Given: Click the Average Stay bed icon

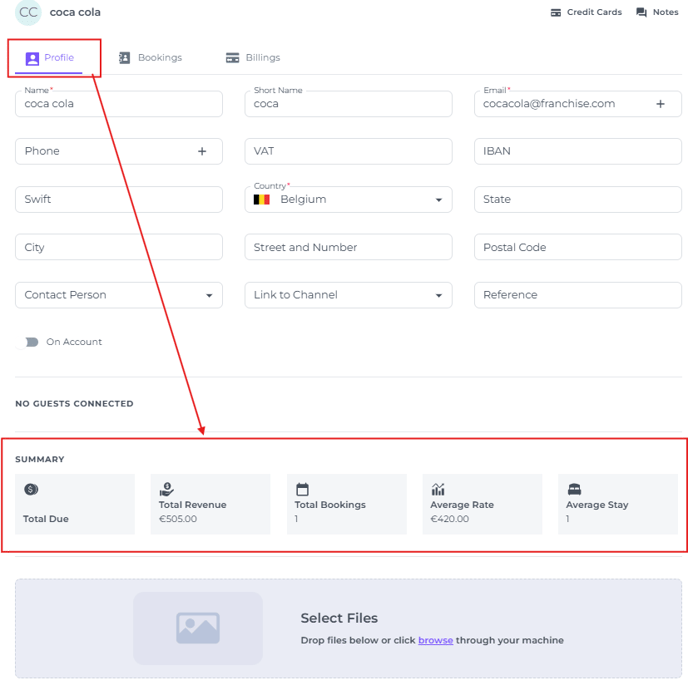Looking at the screenshot, I should (574, 489).
